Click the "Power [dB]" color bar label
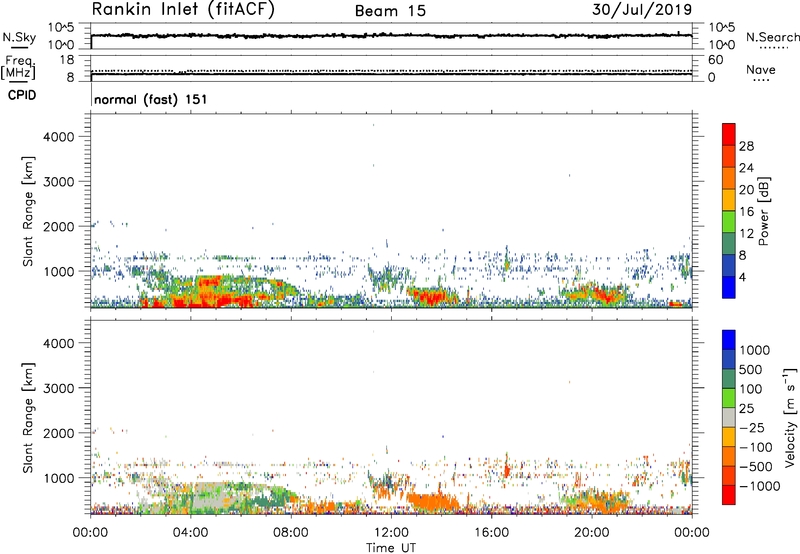800x554 pixels. point(764,211)
